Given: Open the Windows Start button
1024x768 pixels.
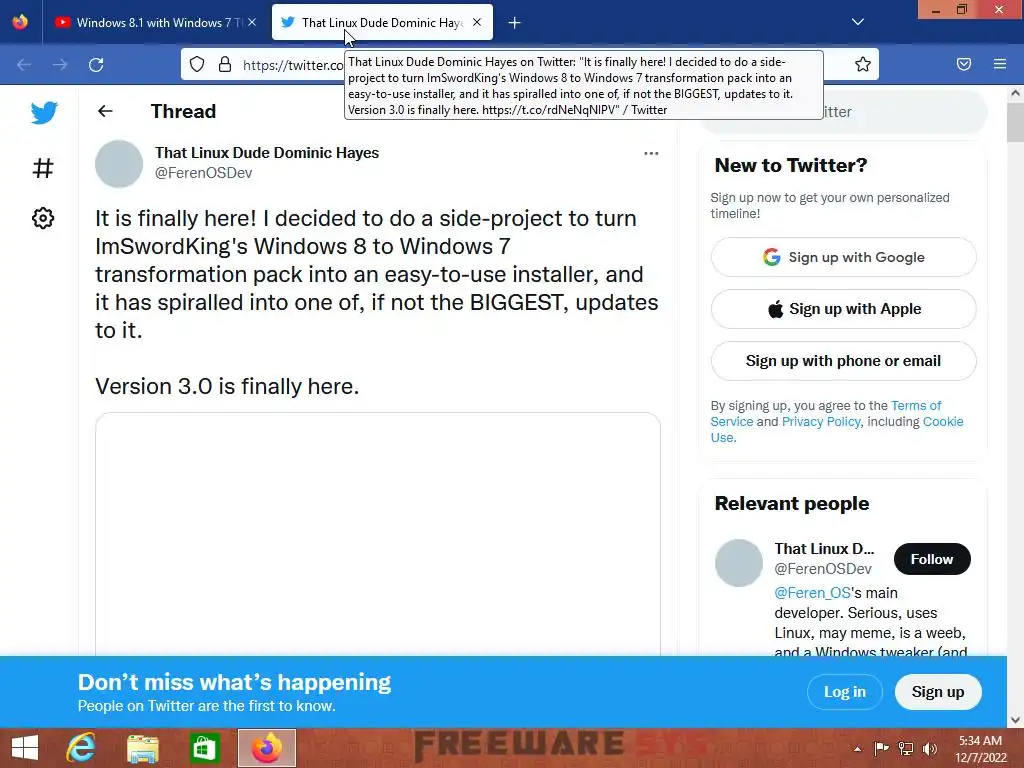Looking at the screenshot, I should (25, 748).
